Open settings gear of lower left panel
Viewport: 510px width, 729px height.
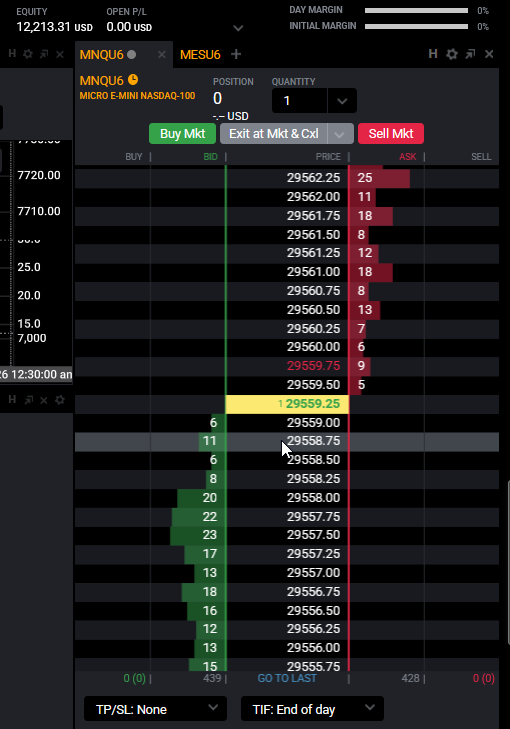60,400
